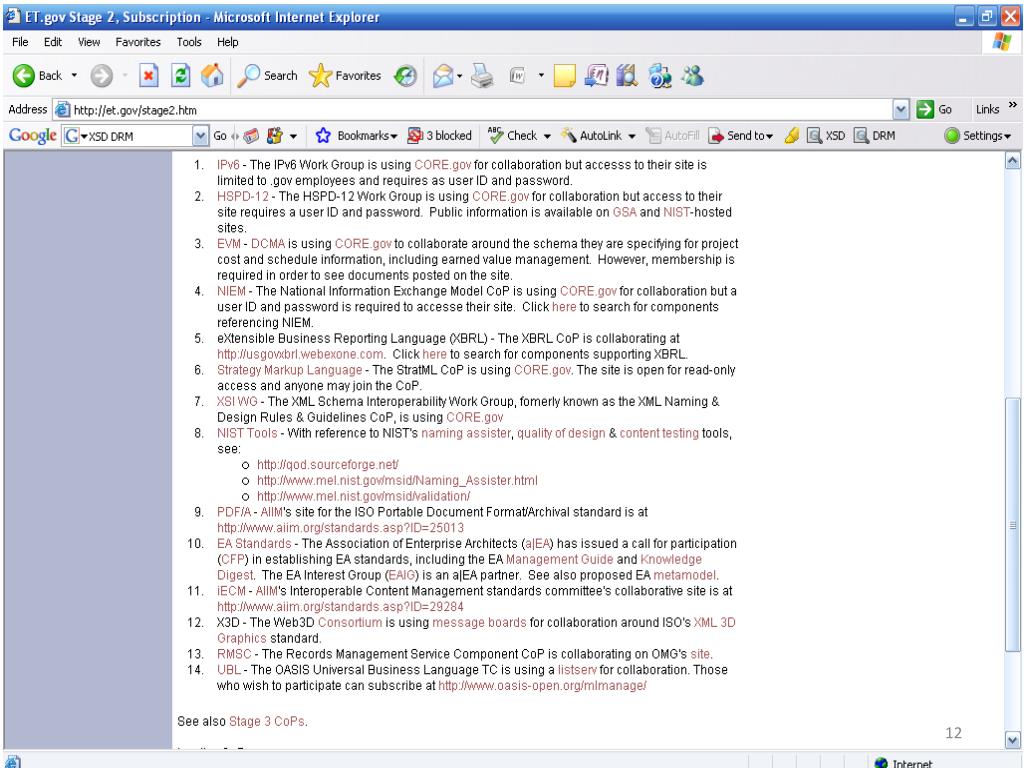This screenshot has height=768, width=1024.
Task: Click the page scrollbar down arrow
Action: click(x=1012, y=741)
